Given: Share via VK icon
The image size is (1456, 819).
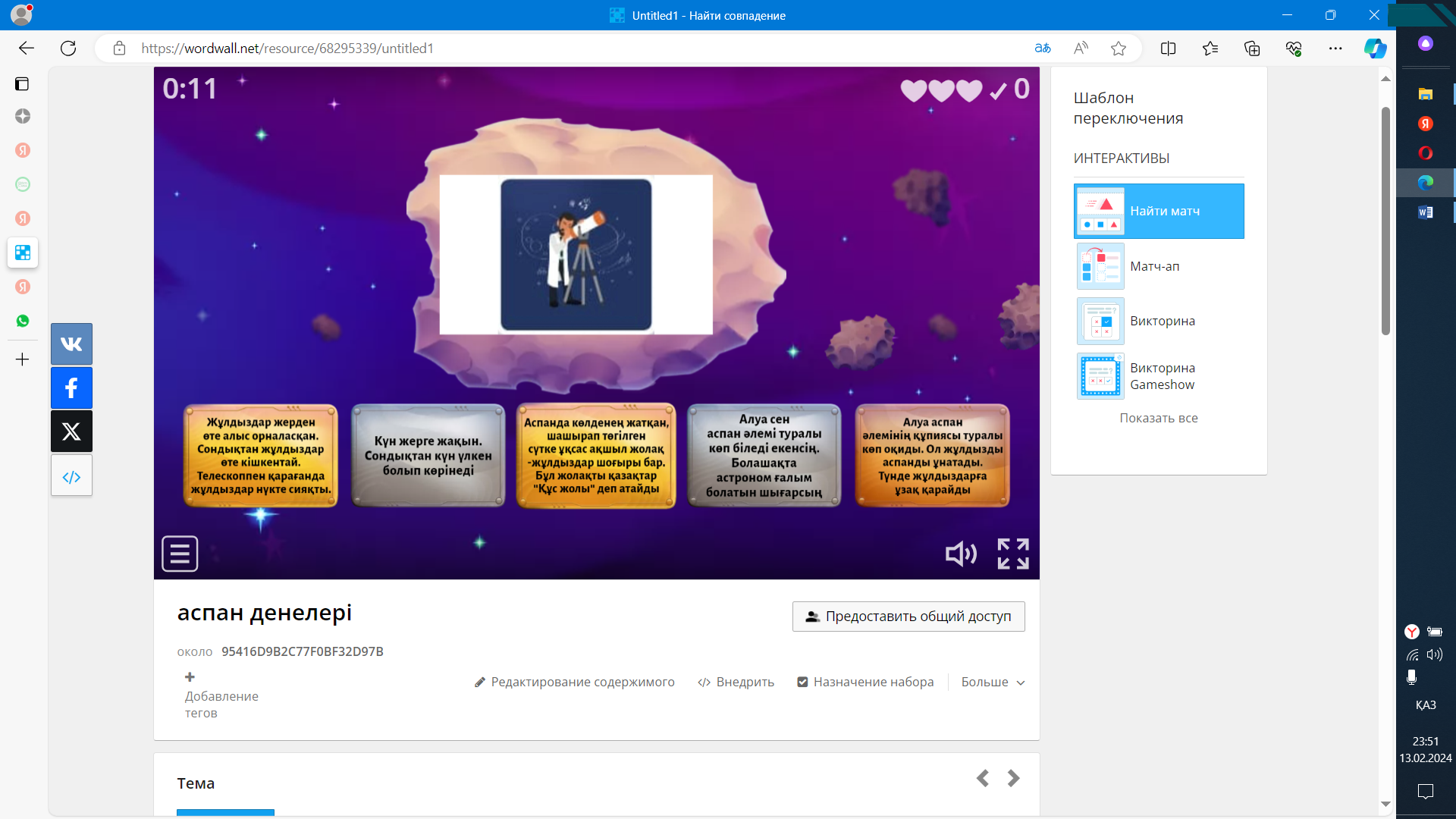Looking at the screenshot, I should [x=71, y=344].
